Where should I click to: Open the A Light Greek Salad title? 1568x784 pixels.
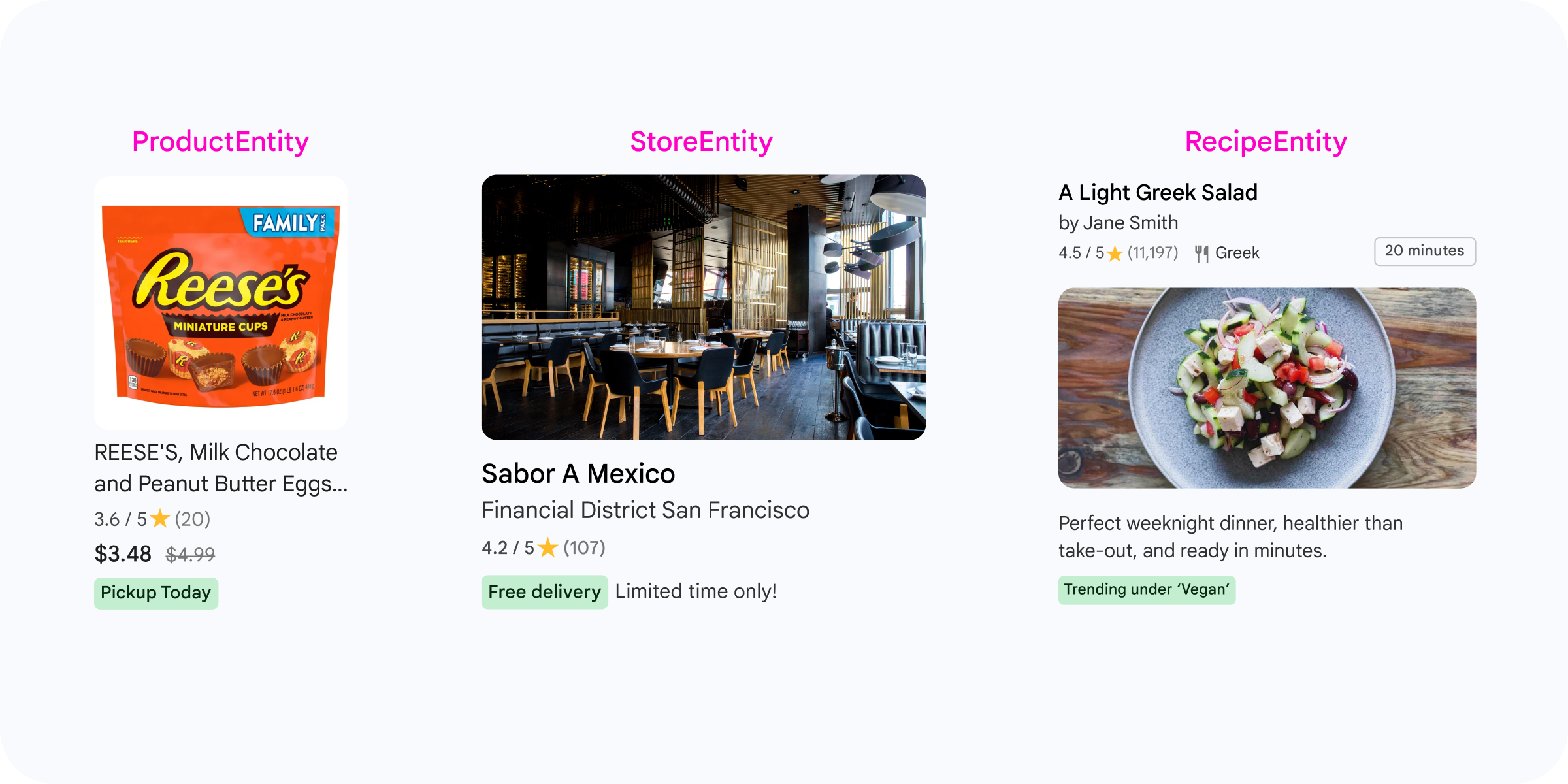[x=1158, y=193]
